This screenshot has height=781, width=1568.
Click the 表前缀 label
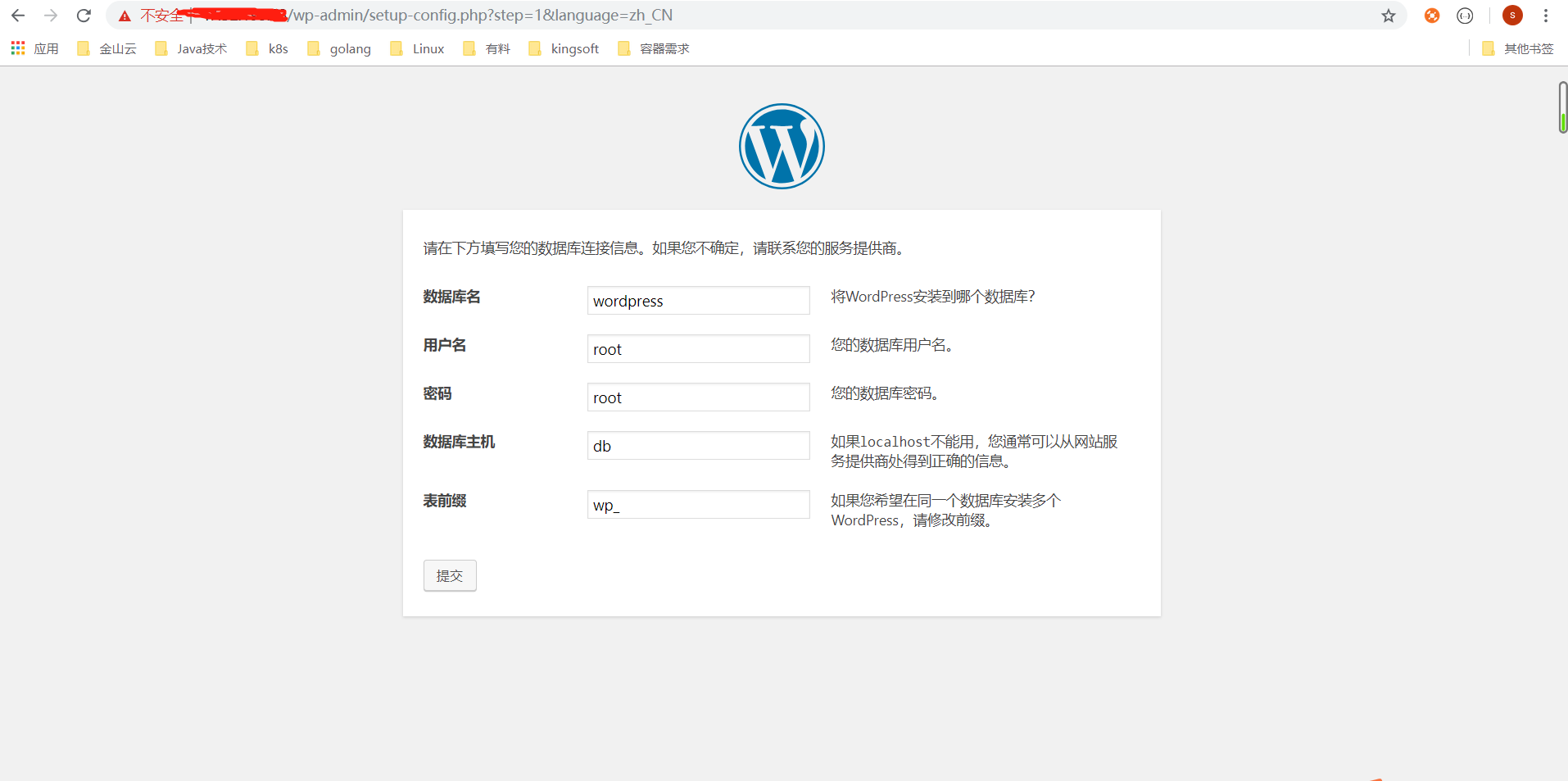point(444,501)
